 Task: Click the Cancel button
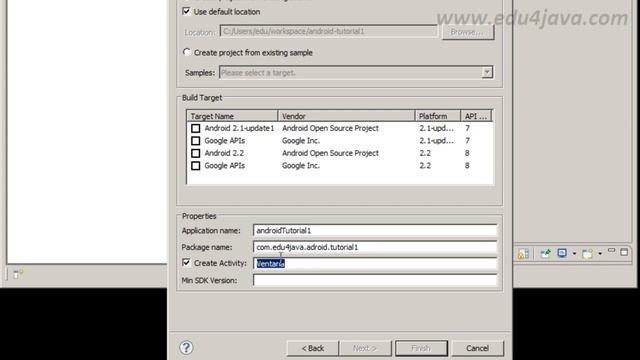pos(478,348)
